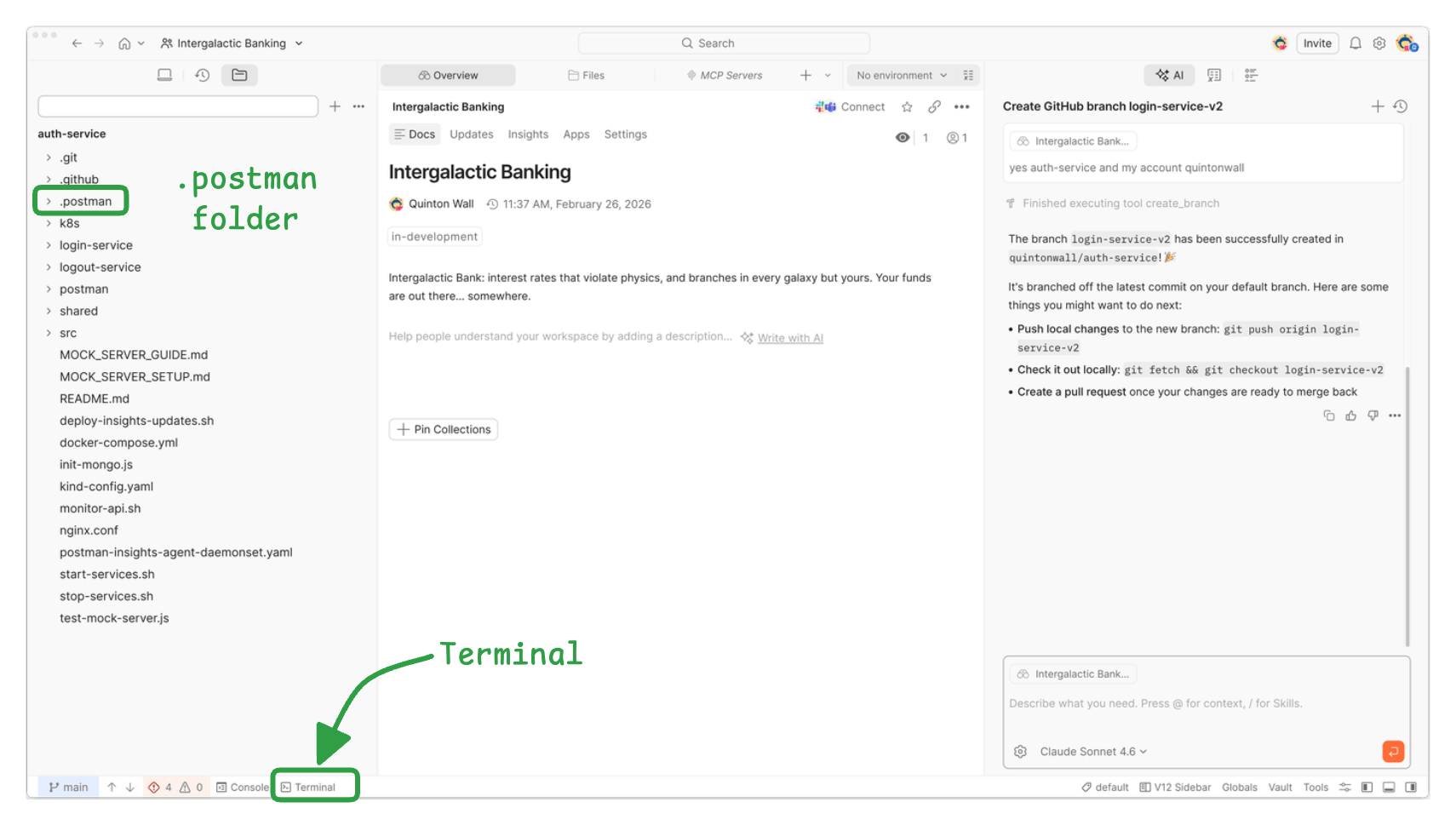The height and width of the screenshot is (825, 1456).
Task: Toggle the right sidebar layout icon
Action: tap(1411, 788)
